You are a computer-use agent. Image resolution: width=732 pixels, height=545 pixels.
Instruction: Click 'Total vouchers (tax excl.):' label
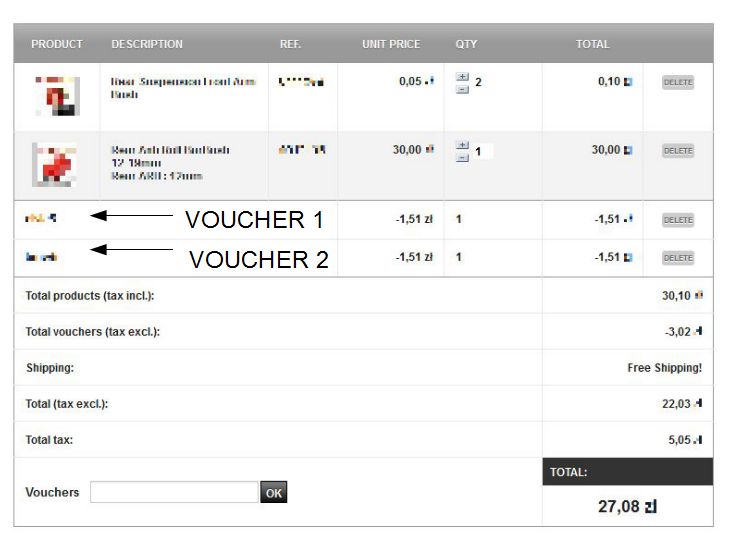92,332
